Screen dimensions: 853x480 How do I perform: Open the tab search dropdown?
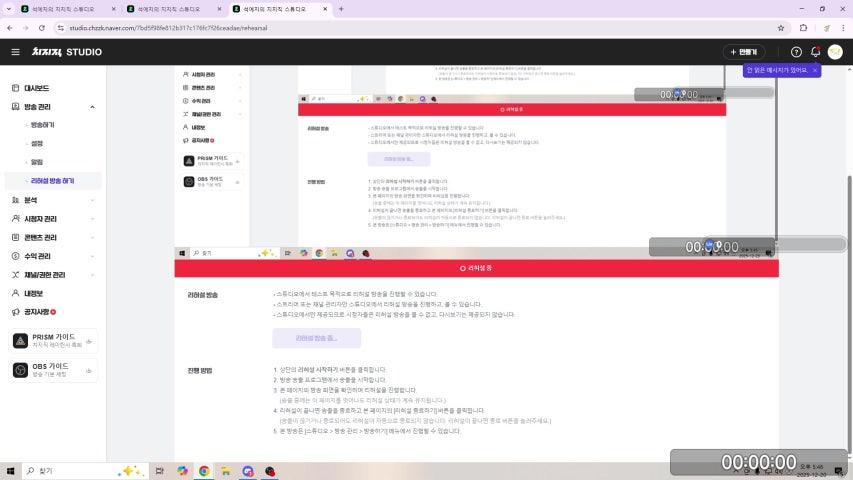8,9
